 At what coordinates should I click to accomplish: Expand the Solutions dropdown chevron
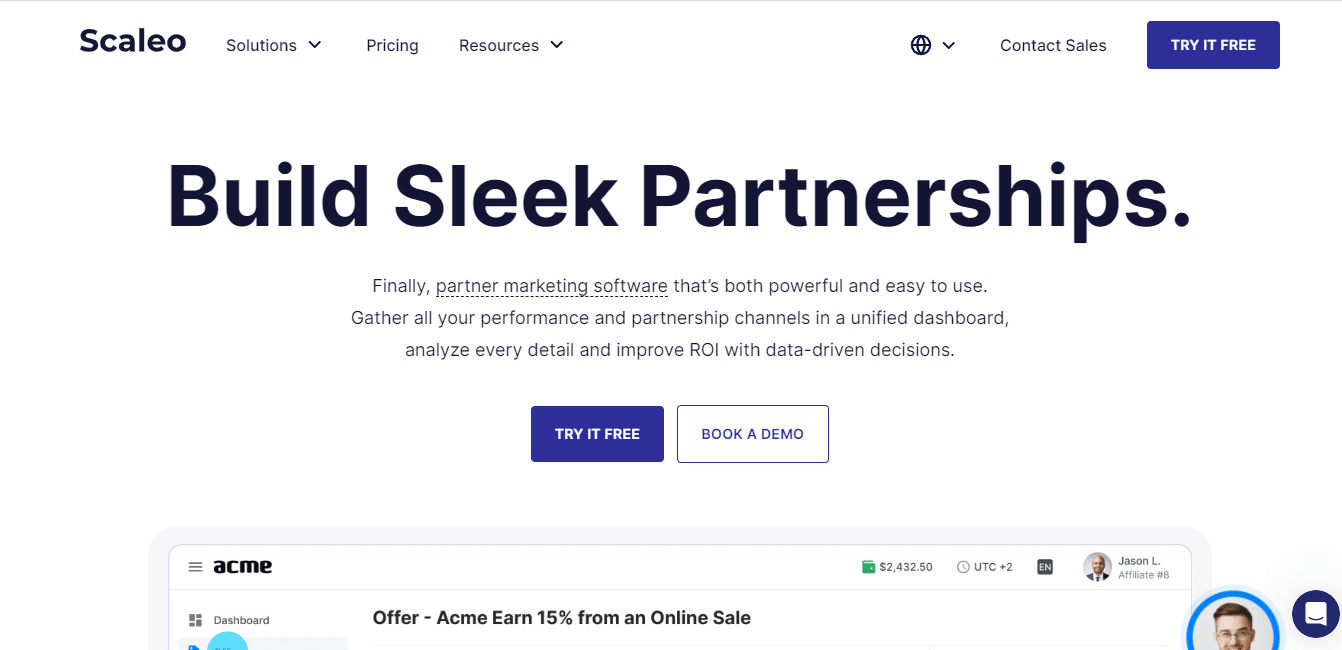pos(315,45)
